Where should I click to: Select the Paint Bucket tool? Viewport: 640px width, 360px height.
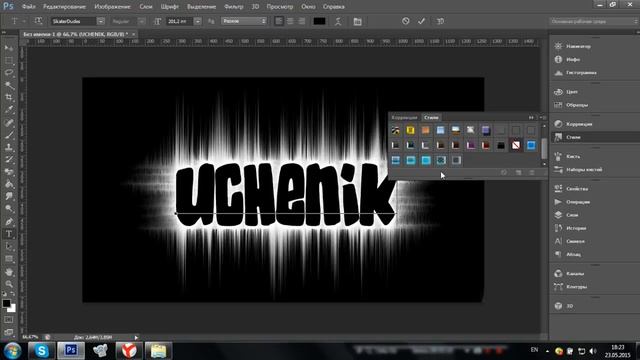click(x=9, y=184)
